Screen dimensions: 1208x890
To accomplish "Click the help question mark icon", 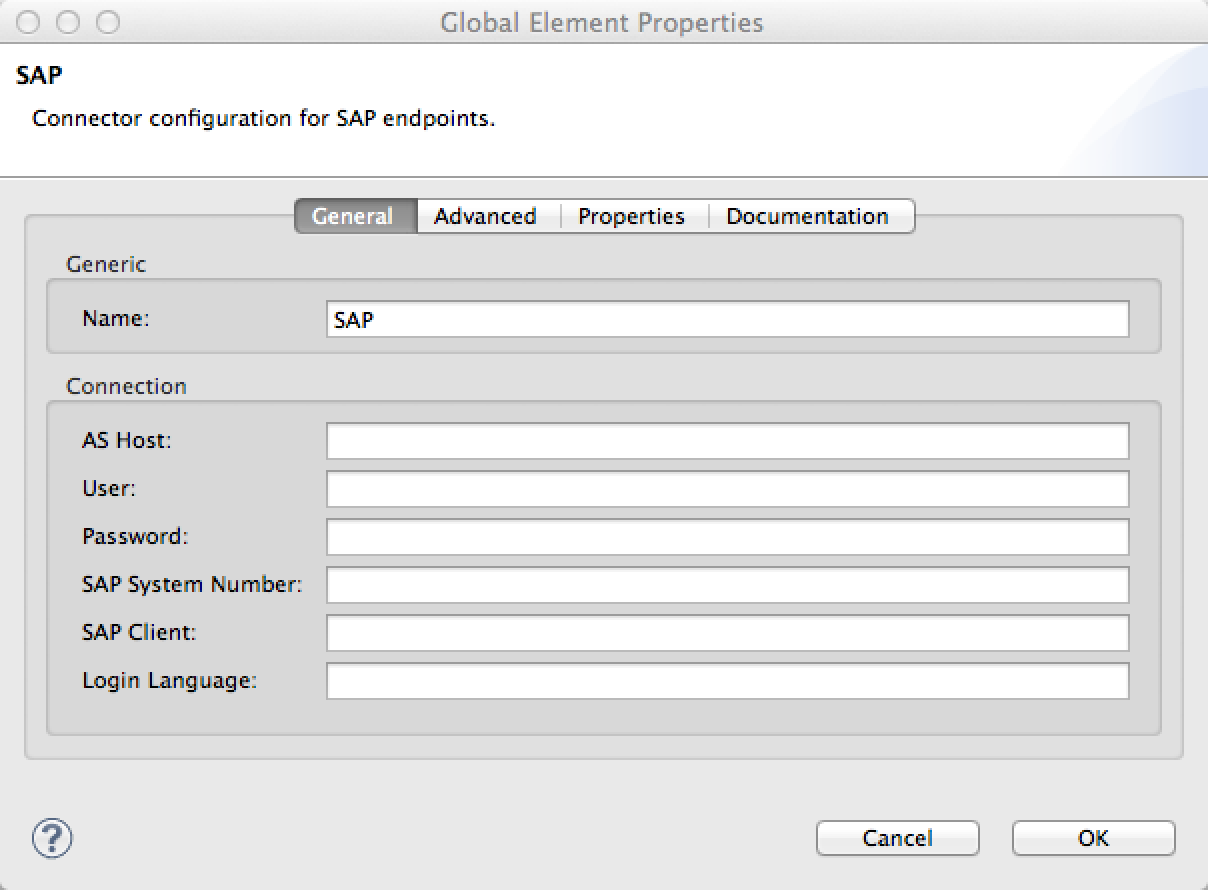I will 51,839.
